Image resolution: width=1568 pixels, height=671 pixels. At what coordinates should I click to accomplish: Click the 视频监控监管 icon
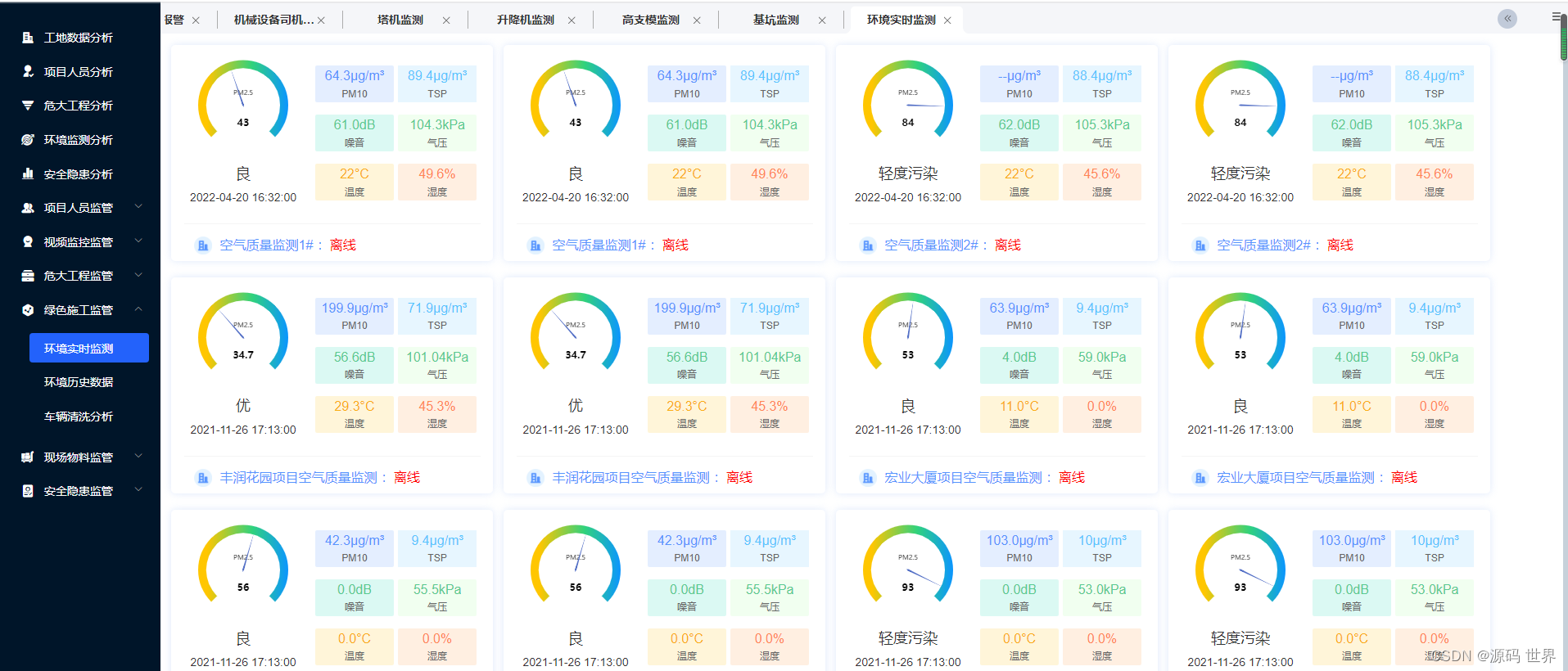point(28,242)
